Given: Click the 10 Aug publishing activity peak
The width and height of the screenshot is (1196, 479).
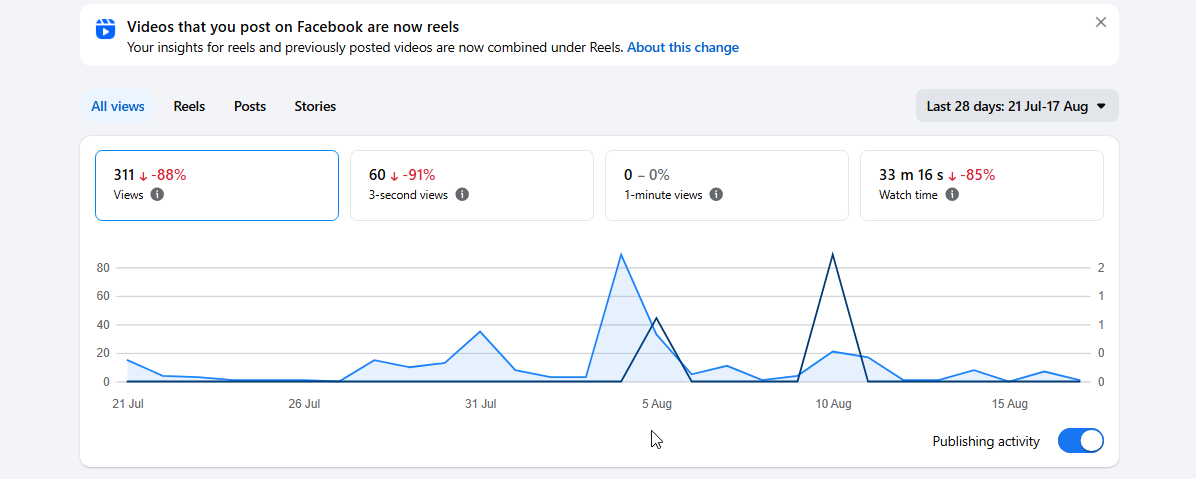Looking at the screenshot, I should pyautogui.click(x=832, y=255).
